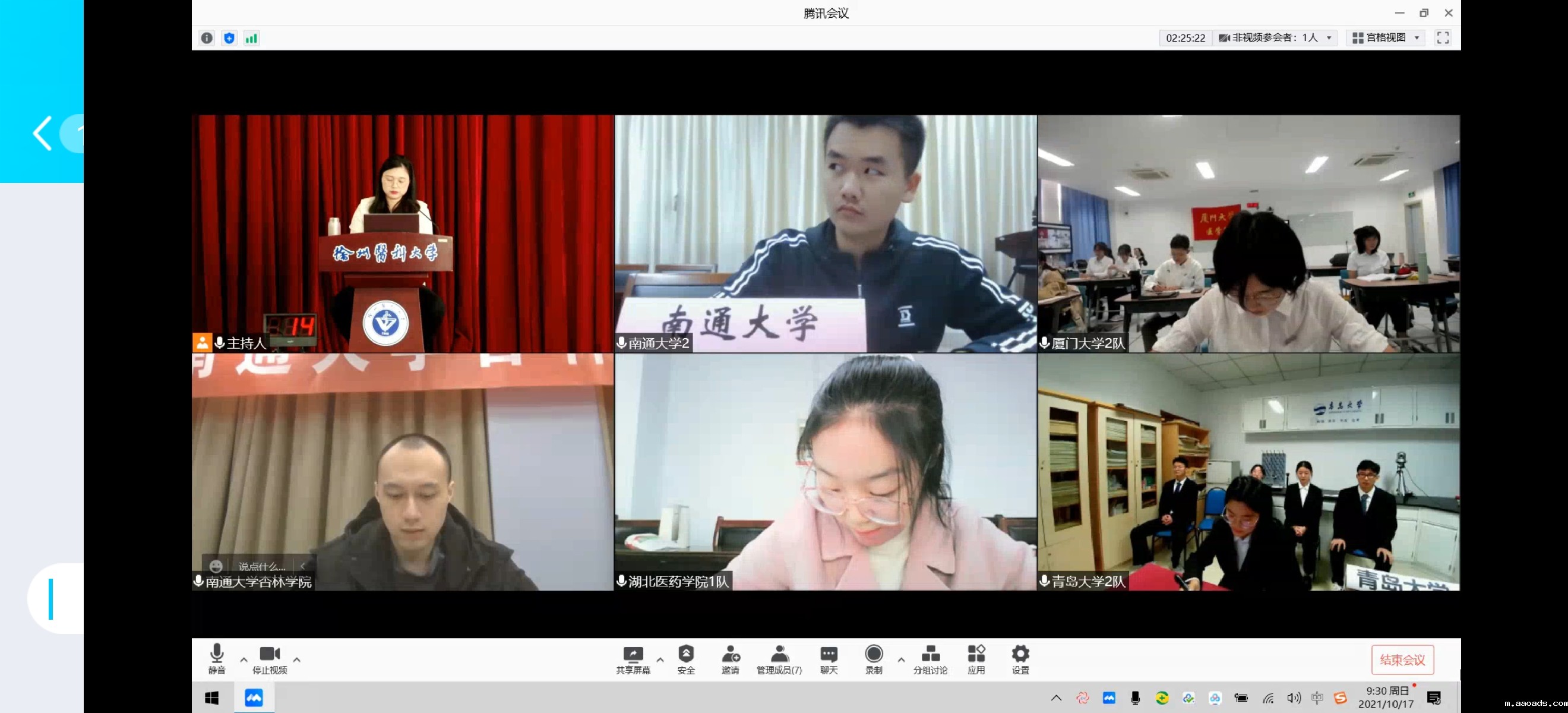Expand the microphone options arrow
1568x713 pixels.
point(244,660)
